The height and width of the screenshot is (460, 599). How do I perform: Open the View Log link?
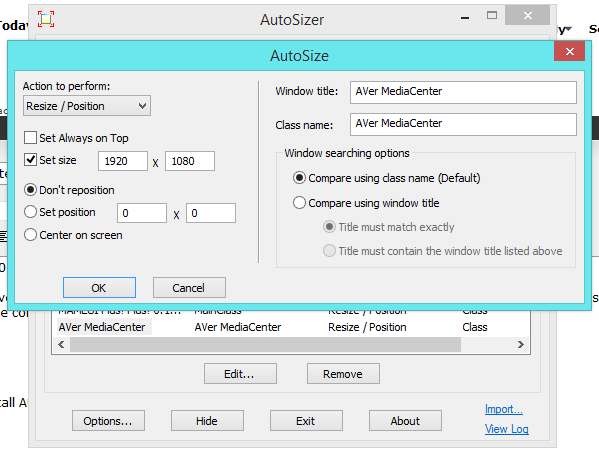pyautogui.click(x=507, y=429)
